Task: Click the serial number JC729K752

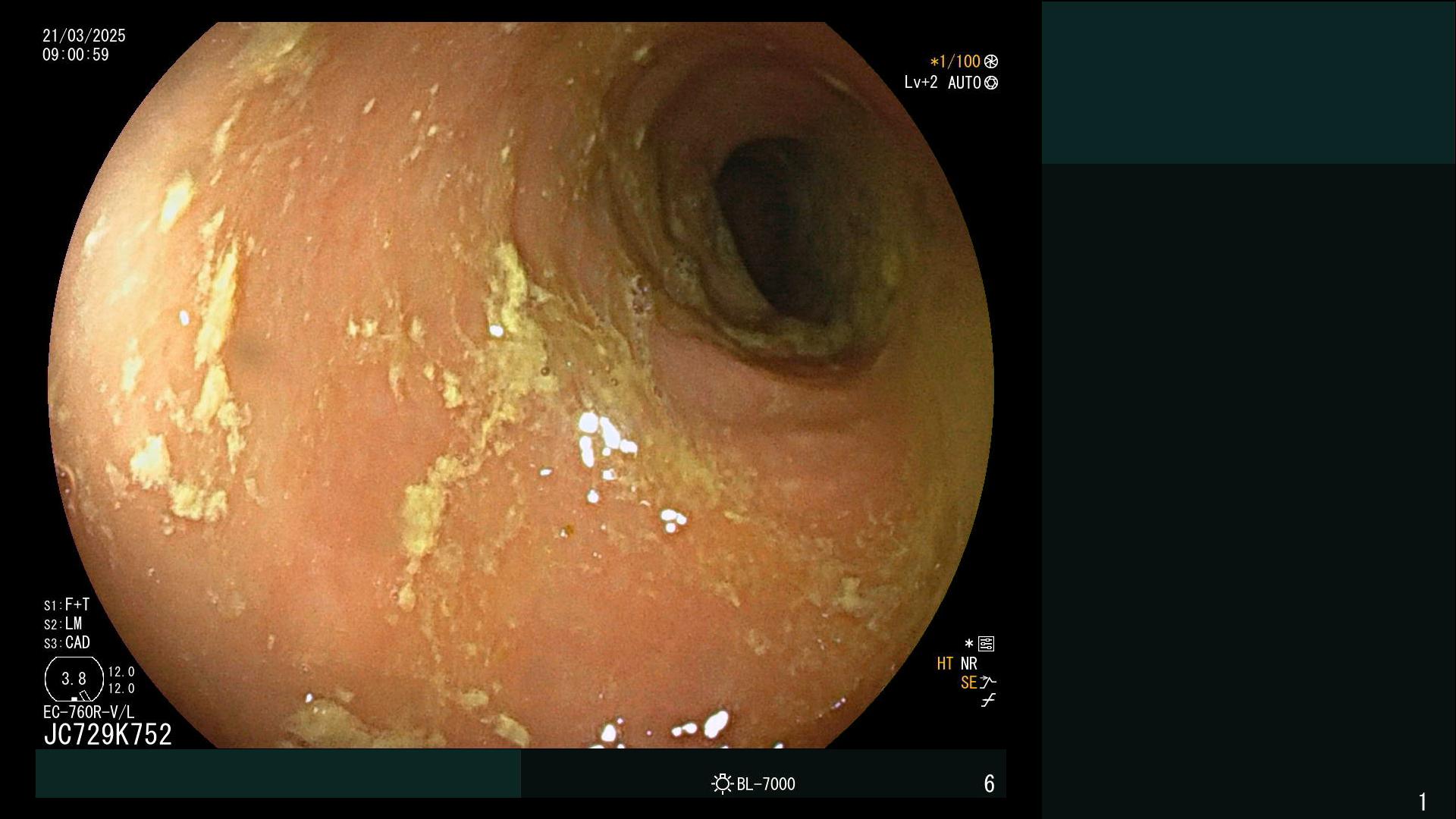Action: (x=108, y=734)
